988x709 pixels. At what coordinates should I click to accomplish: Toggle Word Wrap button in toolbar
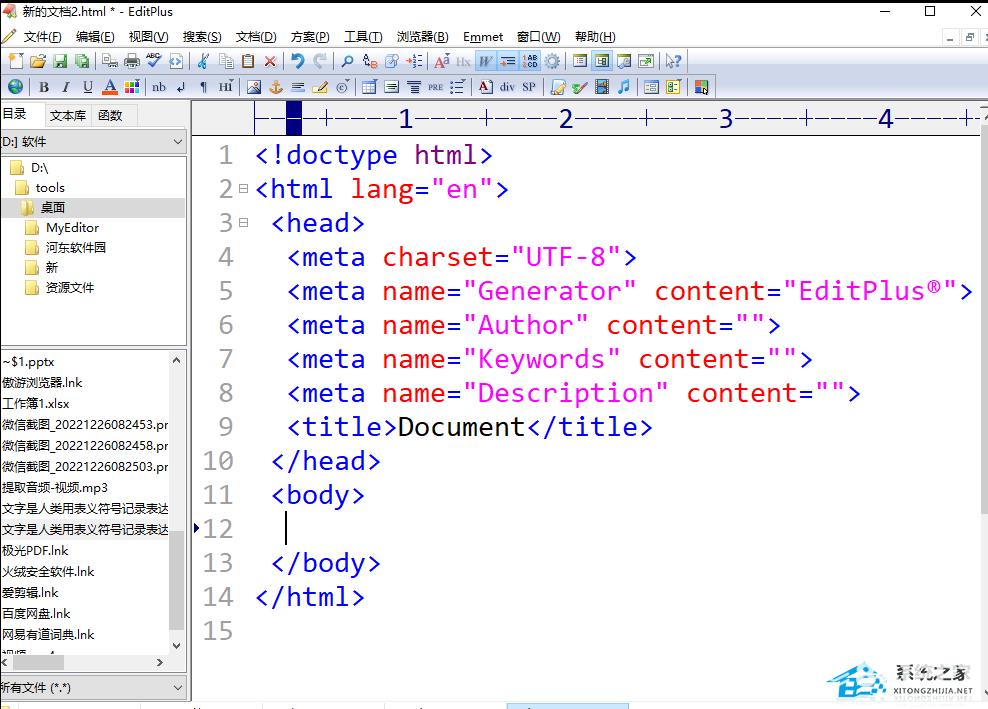click(485, 62)
